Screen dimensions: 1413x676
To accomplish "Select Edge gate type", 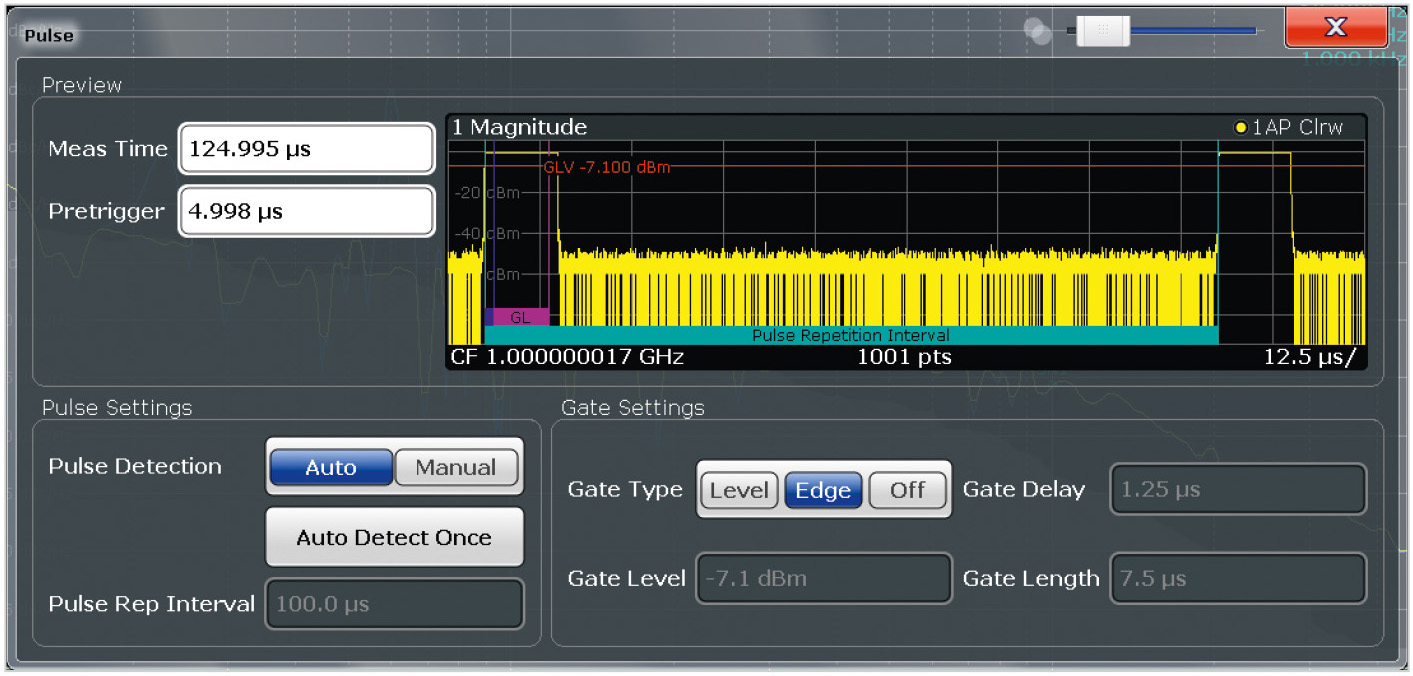I will [823, 490].
